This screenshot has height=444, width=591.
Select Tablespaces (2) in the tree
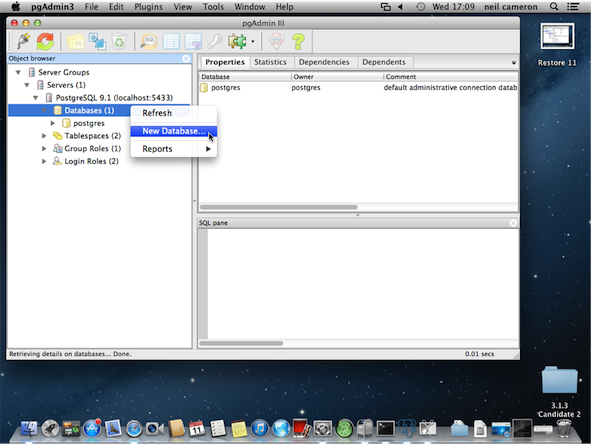point(93,136)
